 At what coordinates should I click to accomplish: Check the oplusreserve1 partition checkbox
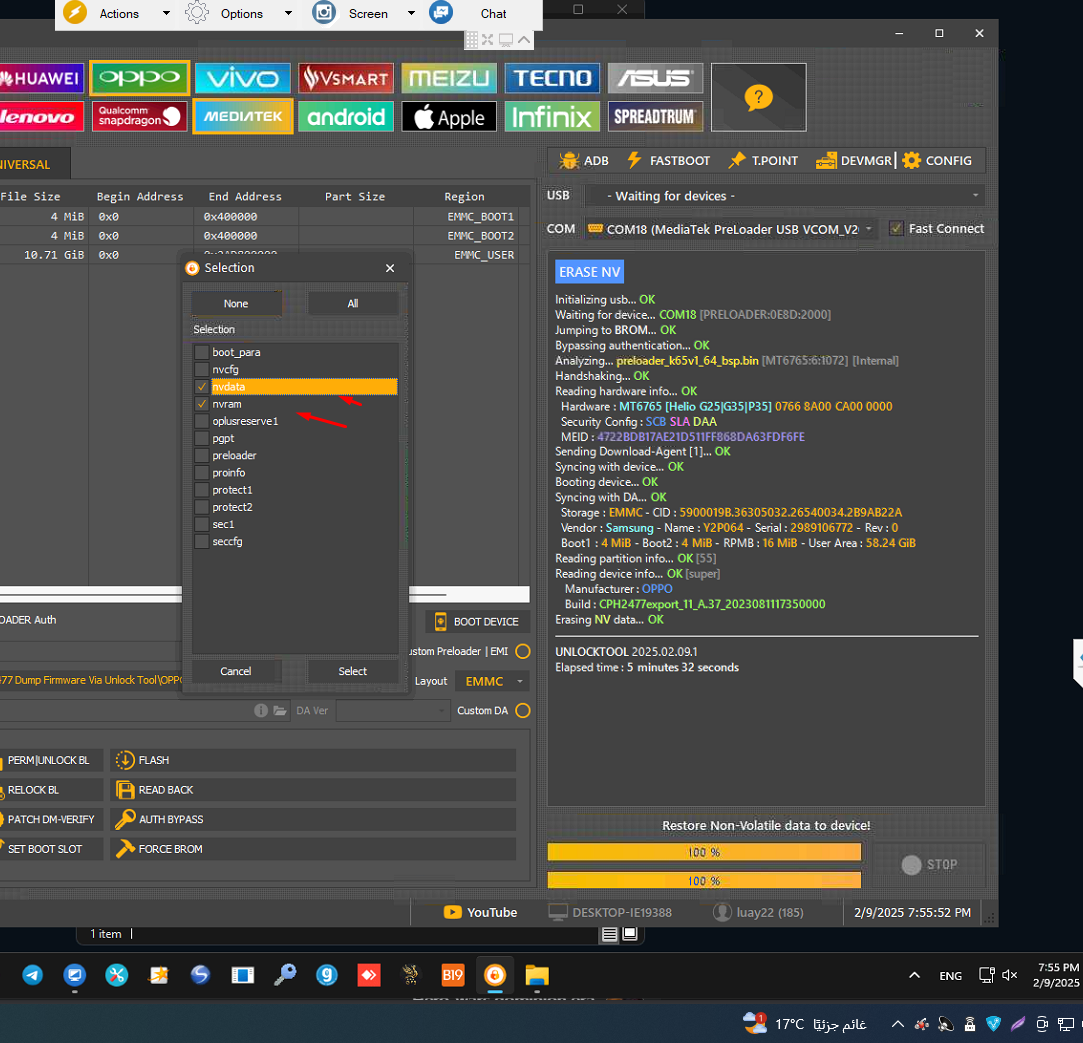point(202,421)
